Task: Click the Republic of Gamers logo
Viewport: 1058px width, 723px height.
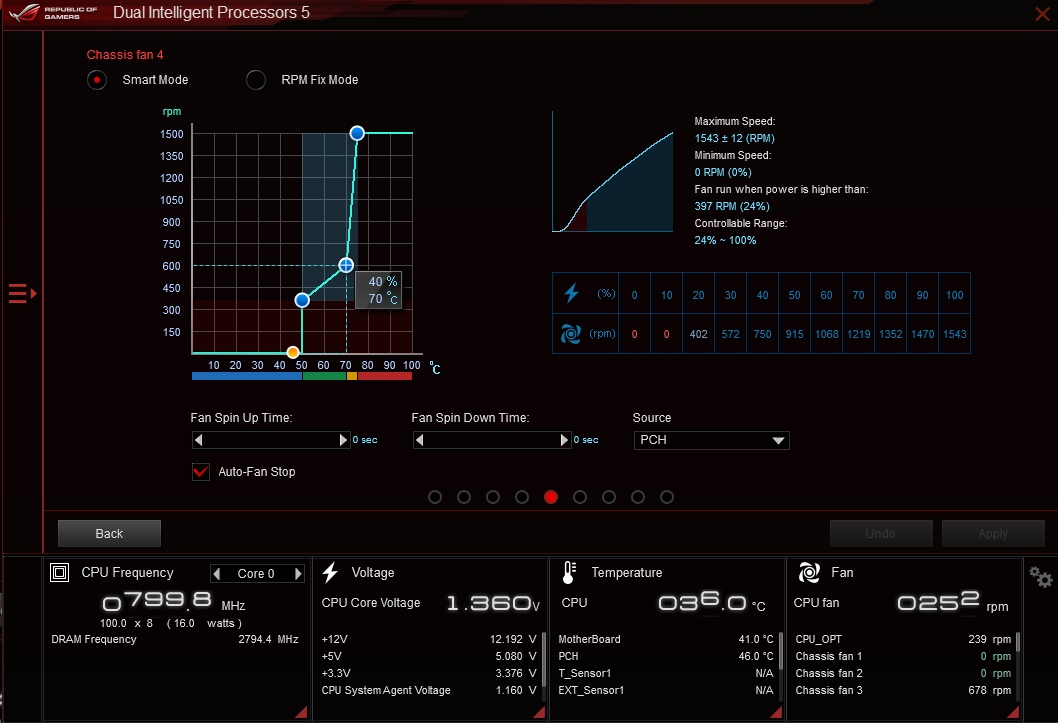Action: coord(54,12)
